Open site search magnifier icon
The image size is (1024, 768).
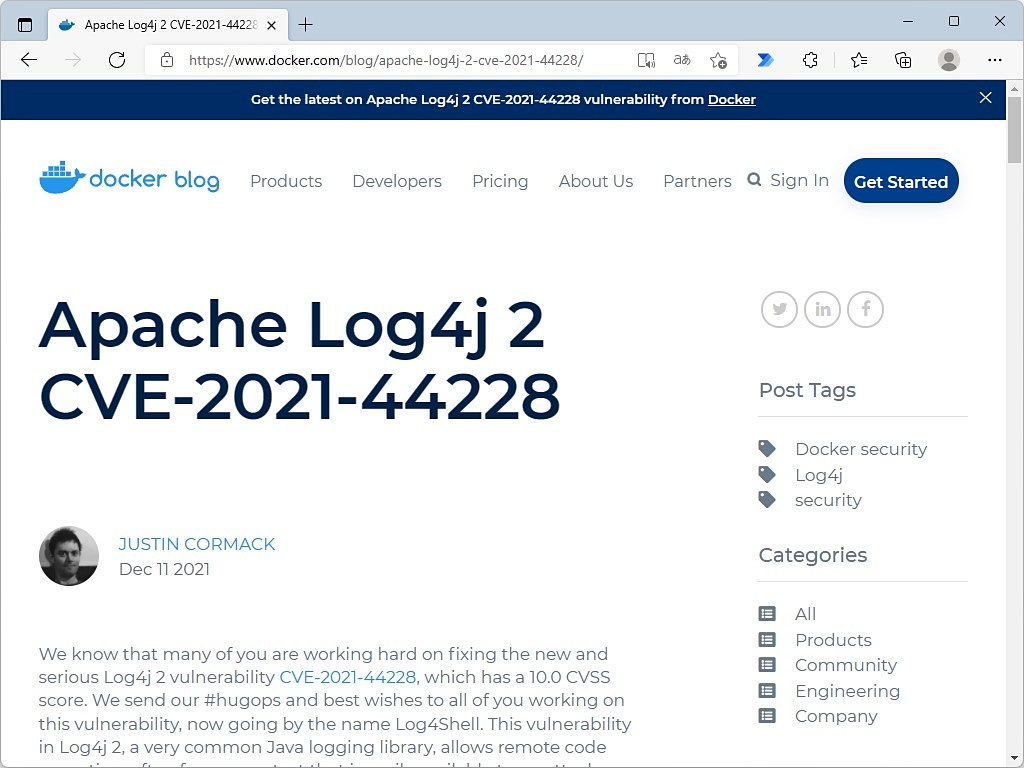pyautogui.click(x=754, y=180)
